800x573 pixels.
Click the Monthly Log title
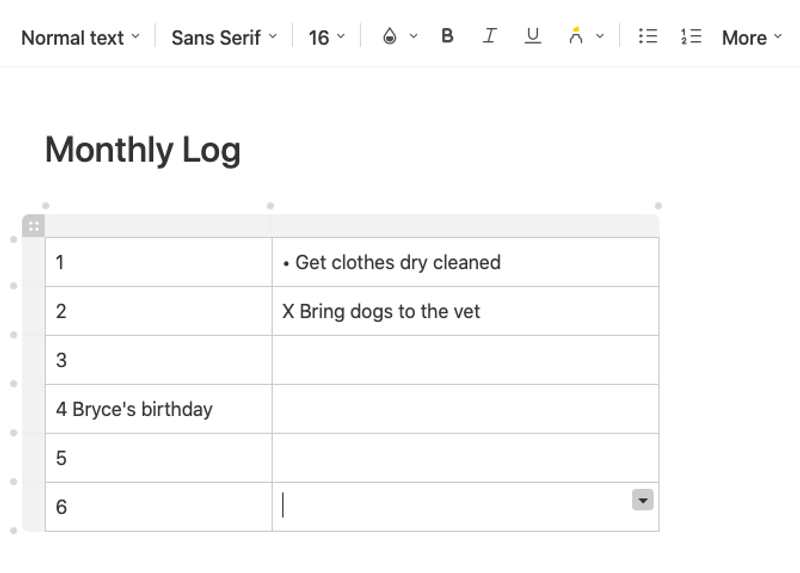point(143,150)
